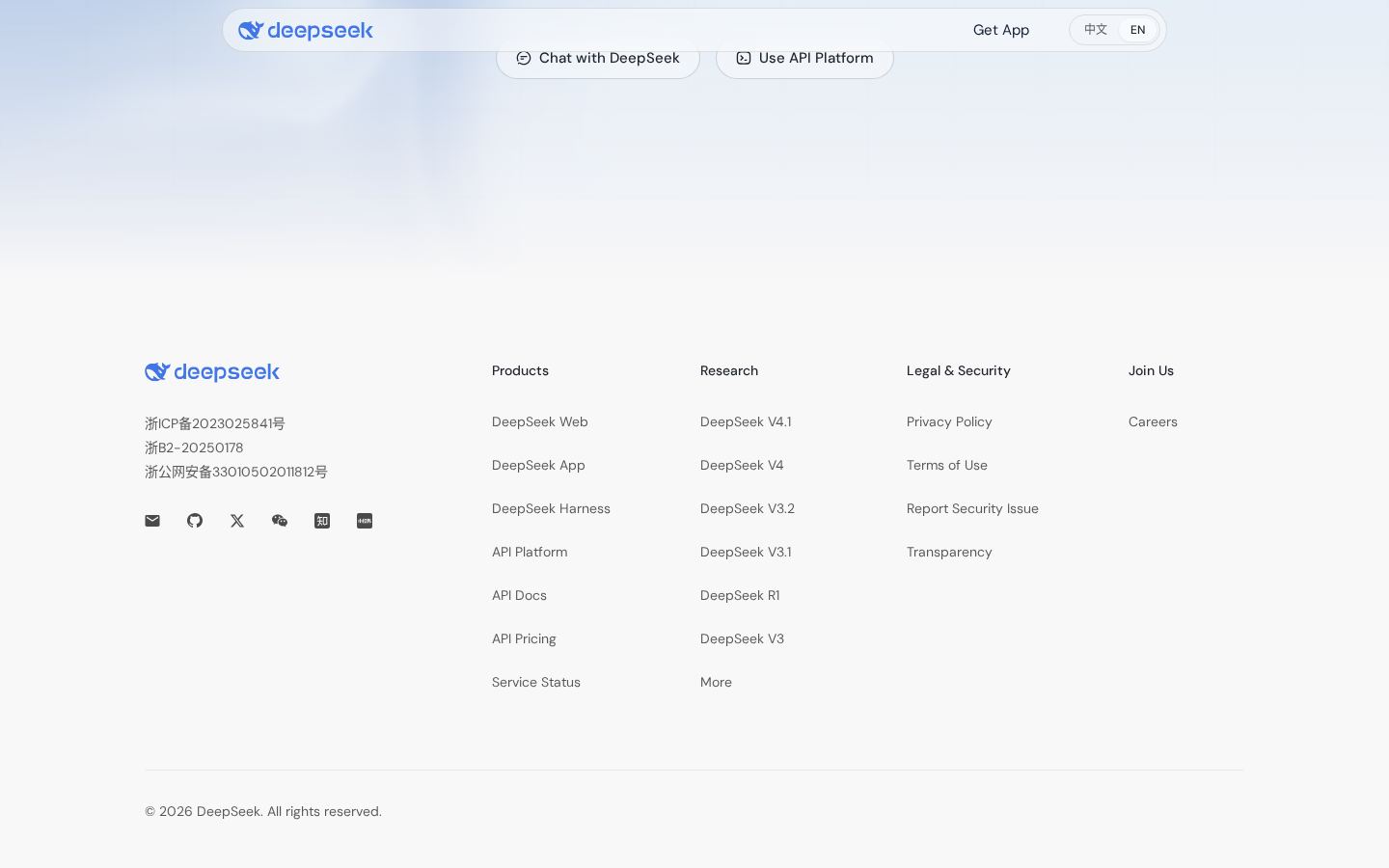This screenshot has height=868, width=1389.
Task: View API Pricing link
Action: tap(524, 638)
